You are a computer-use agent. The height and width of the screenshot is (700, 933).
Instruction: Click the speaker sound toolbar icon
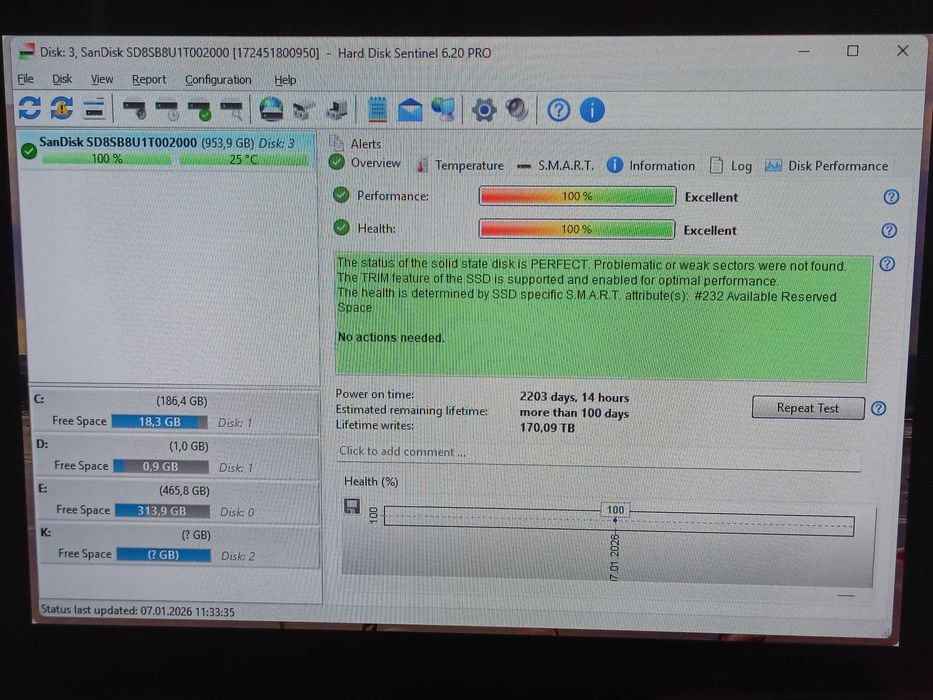click(x=516, y=110)
